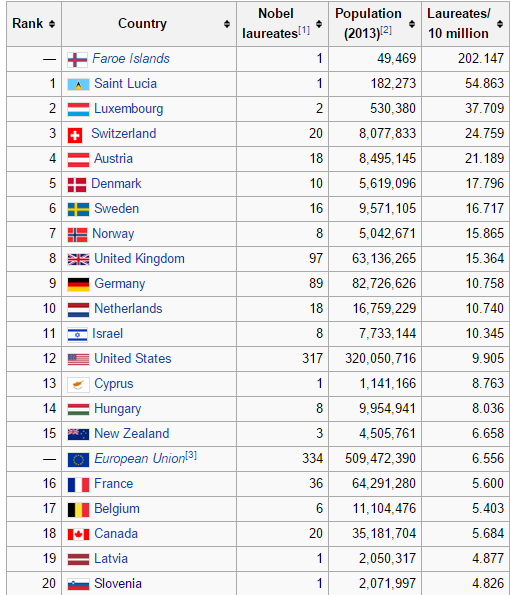Screen dimensions: 510x595
Task: Open the Slovenia country link
Action: pos(118,584)
